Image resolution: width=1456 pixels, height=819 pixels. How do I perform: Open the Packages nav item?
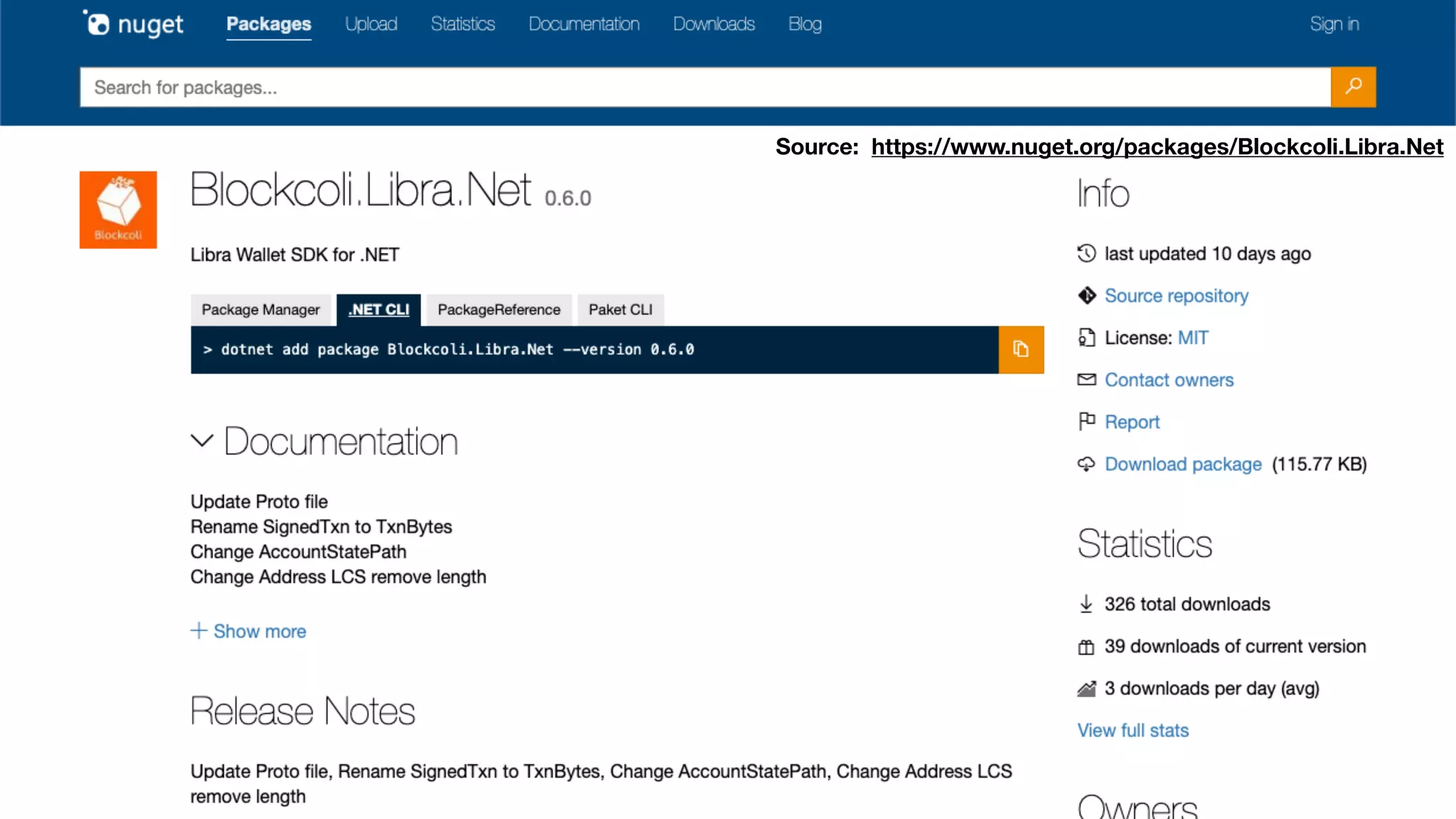[x=269, y=24]
